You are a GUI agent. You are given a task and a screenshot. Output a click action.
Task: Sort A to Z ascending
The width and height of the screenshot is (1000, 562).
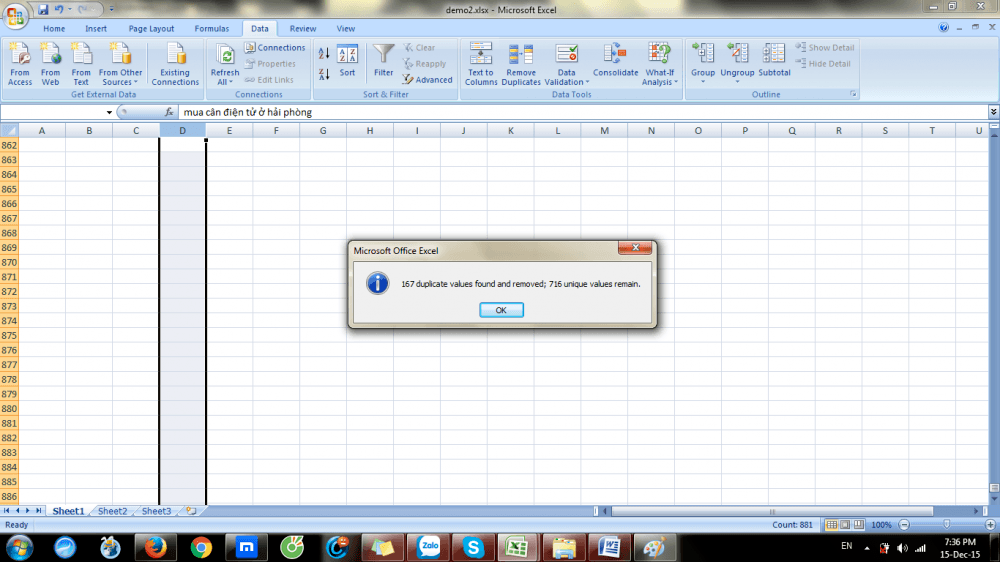pyautogui.click(x=324, y=54)
